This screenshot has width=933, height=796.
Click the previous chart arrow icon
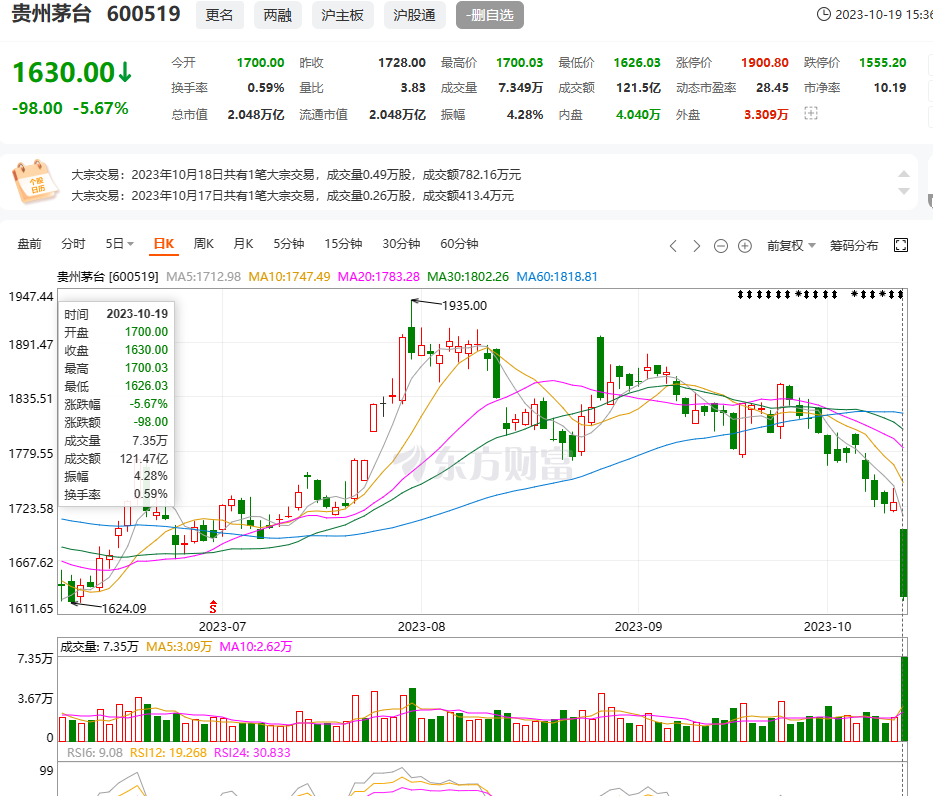(x=673, y=246)
